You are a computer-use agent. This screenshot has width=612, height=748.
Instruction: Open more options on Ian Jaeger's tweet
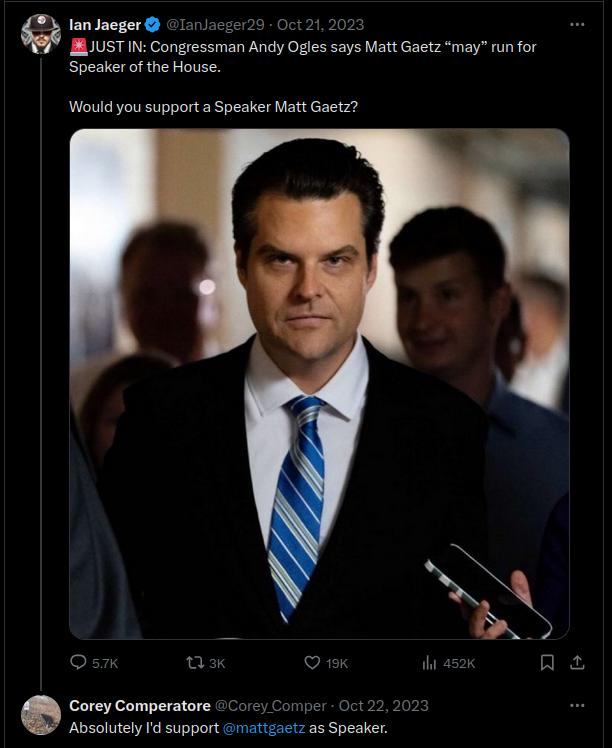pyautogui.click(x=577, y=24)
